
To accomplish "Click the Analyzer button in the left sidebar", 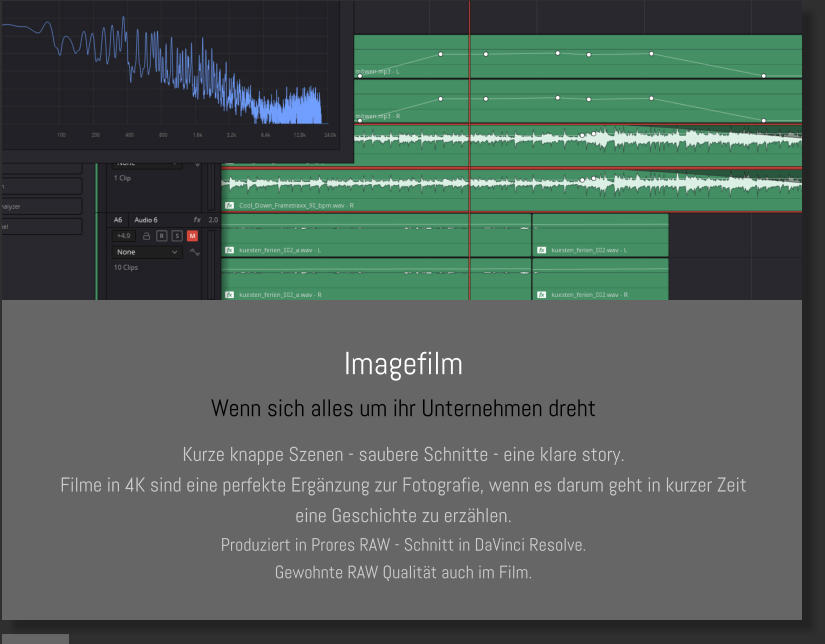I will 40,206.
